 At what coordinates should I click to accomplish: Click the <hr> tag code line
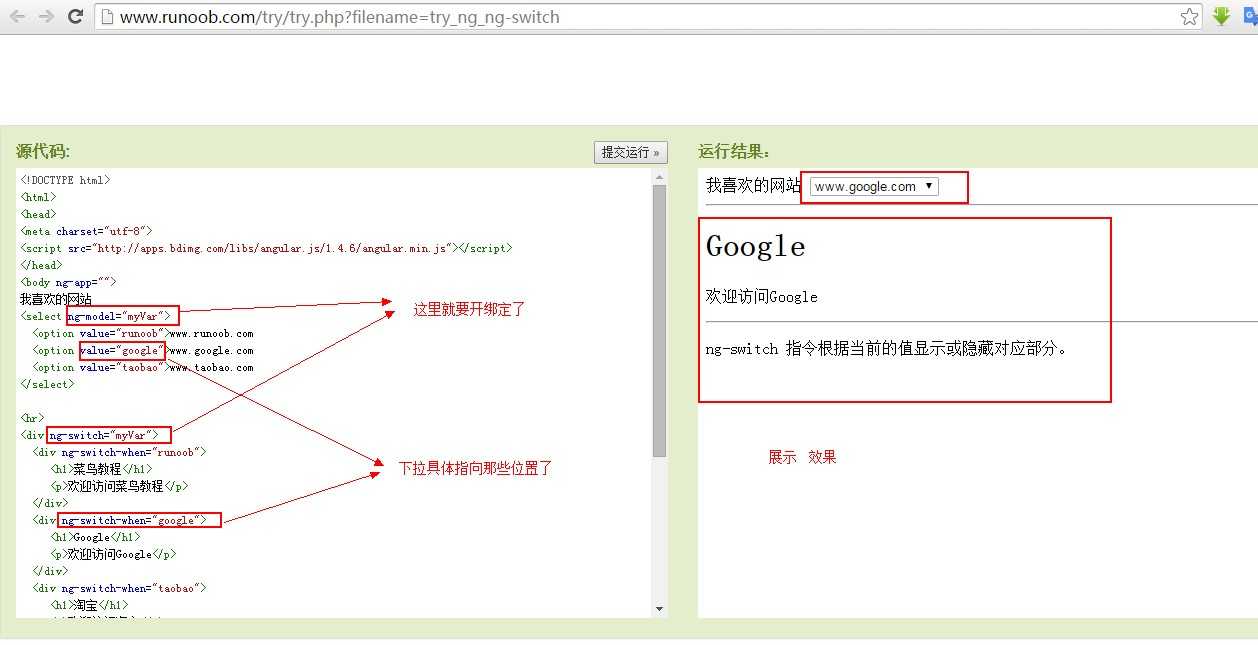(x=32, y=418)
